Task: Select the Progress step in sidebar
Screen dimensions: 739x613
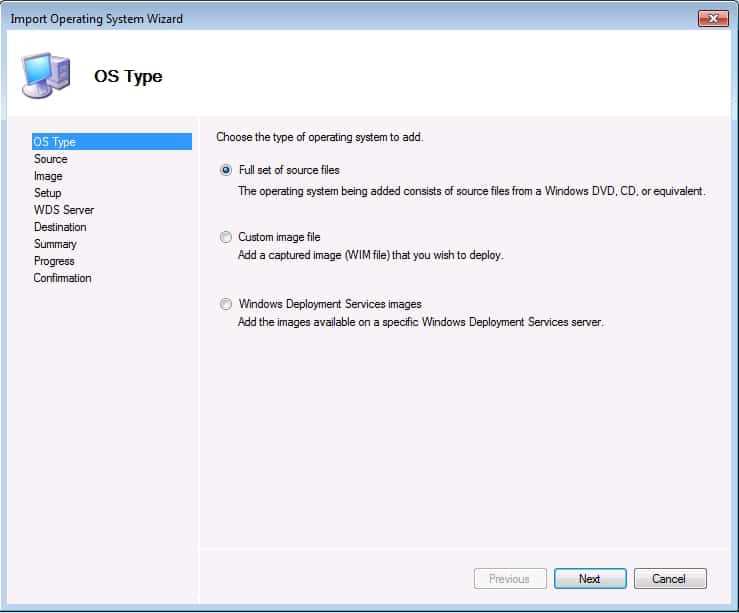Action: (54, 261)
